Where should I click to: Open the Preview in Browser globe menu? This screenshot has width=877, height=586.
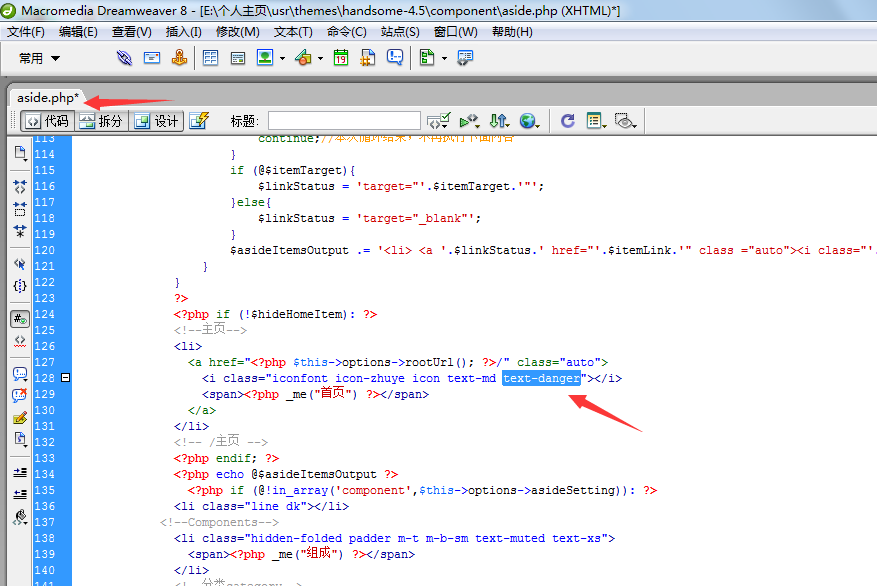click(x=529, y=121)
